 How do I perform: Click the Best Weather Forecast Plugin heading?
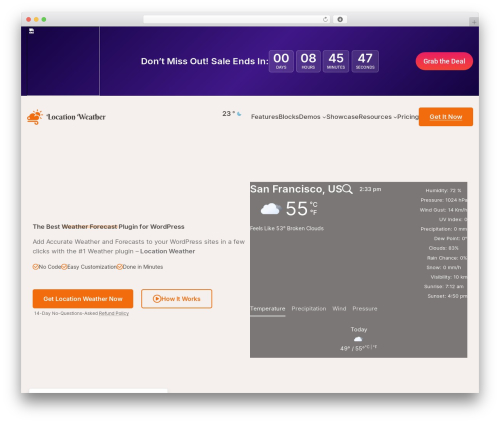pyautogui.click(x=108, y=227)
